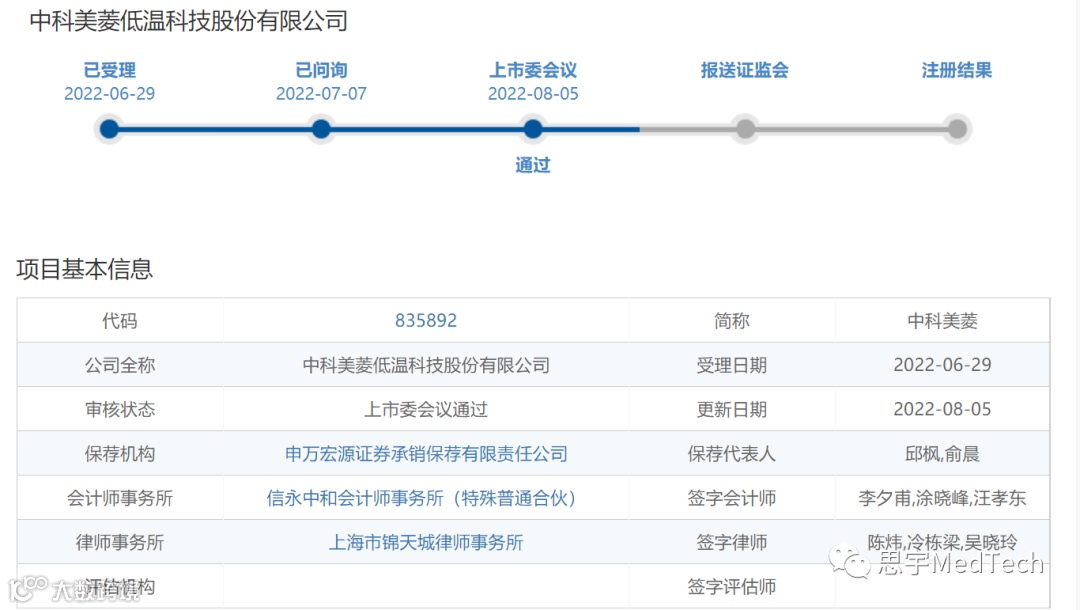This screenshot has width=1080, height=610.
Task: Click the 律师事务所 label cell
Action: [x=120, y=543]
